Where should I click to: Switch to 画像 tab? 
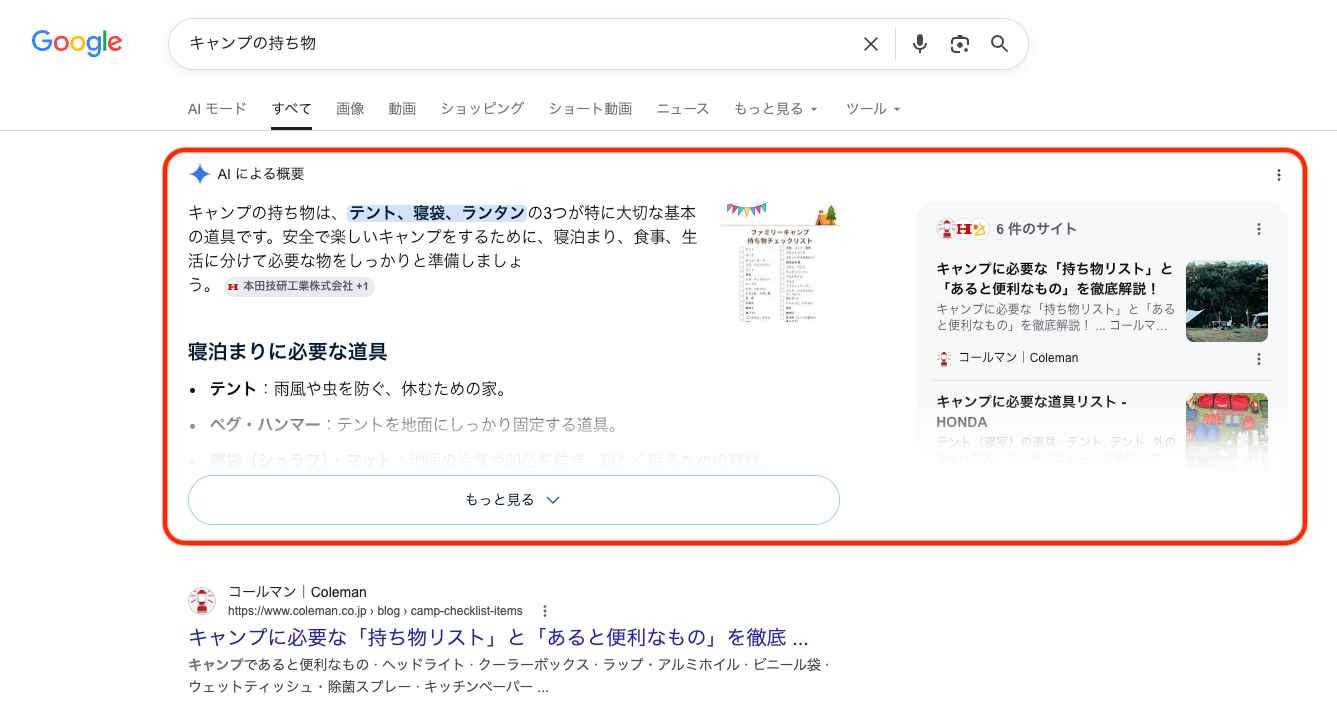click(350, 109)
